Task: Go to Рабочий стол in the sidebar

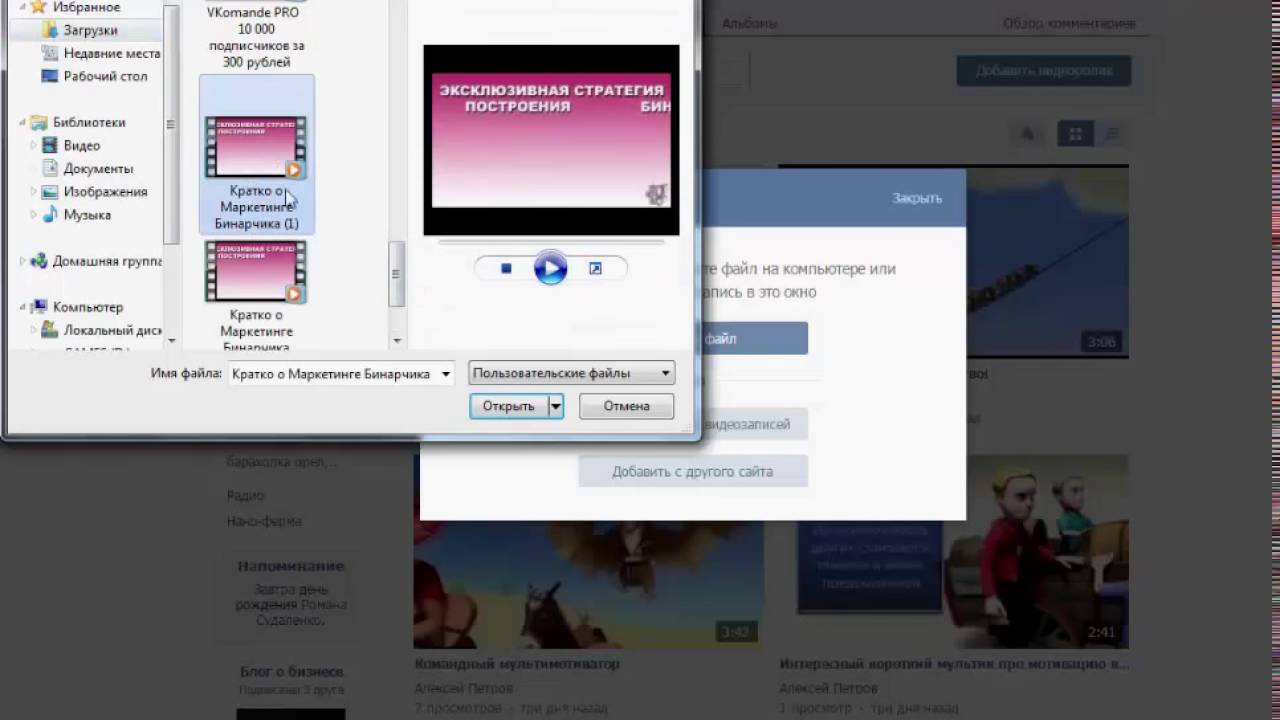Action: [105, 76]
